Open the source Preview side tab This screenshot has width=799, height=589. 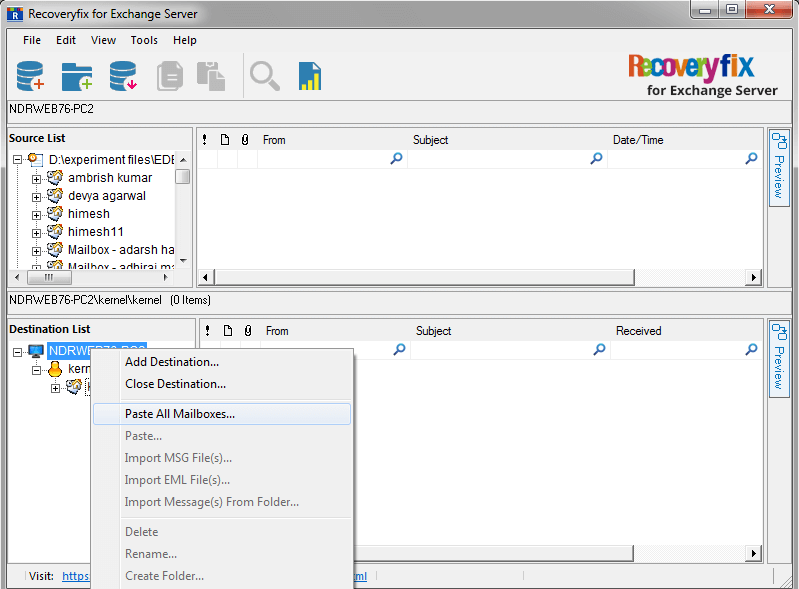(779, 168)
